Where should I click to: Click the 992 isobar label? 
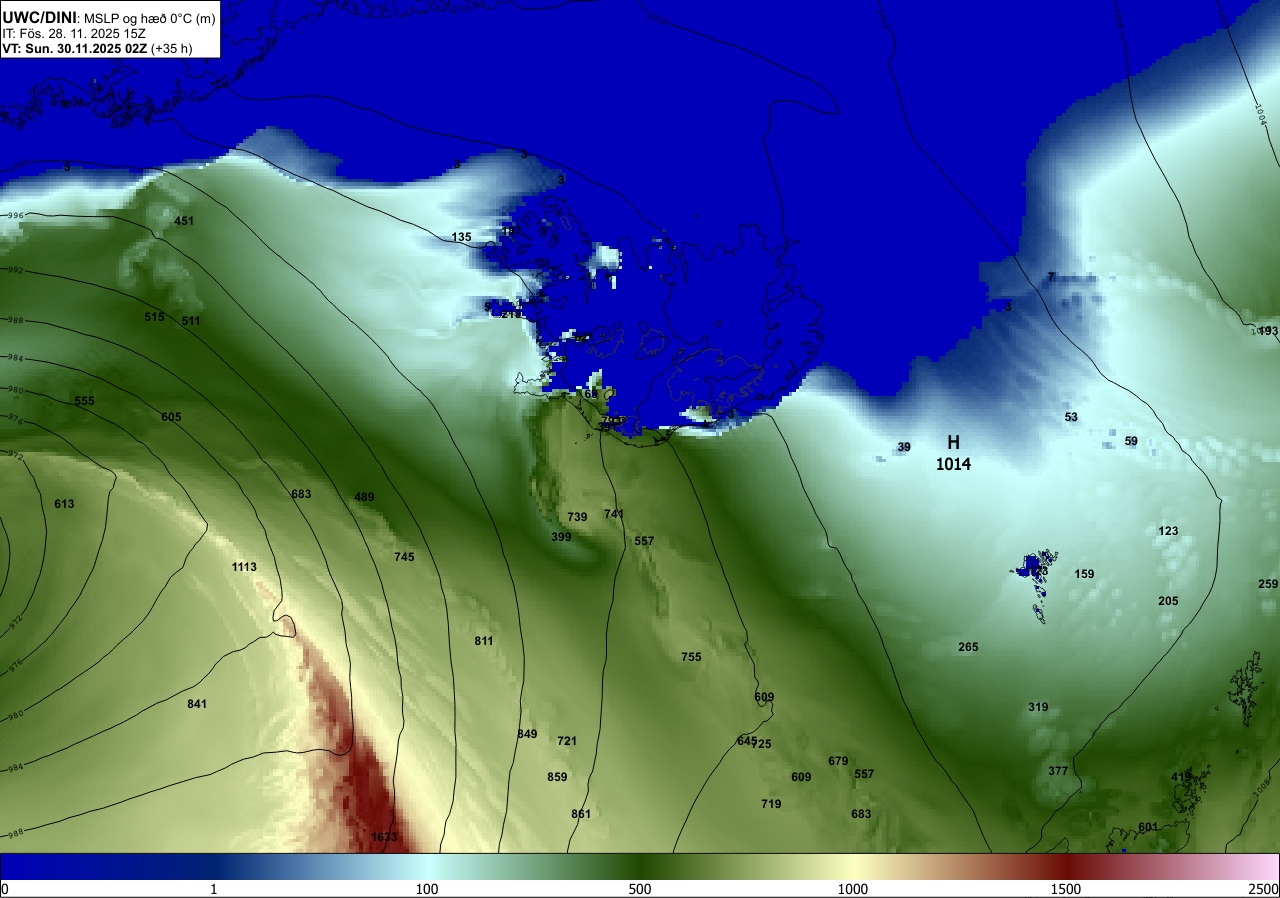tap(15, 270)
